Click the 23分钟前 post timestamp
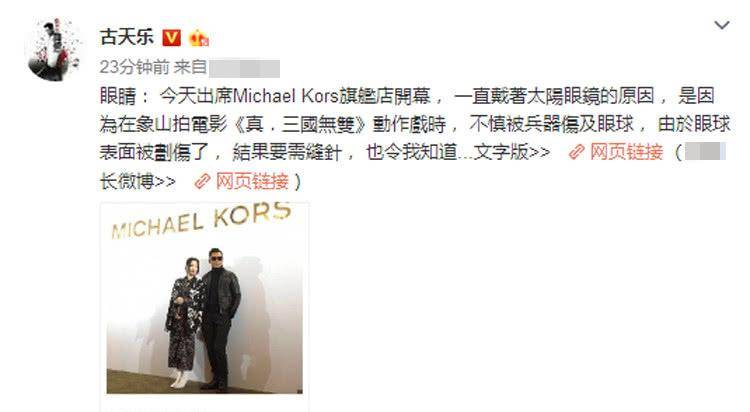This screenshot has width=750, height=412. point(134,67)
